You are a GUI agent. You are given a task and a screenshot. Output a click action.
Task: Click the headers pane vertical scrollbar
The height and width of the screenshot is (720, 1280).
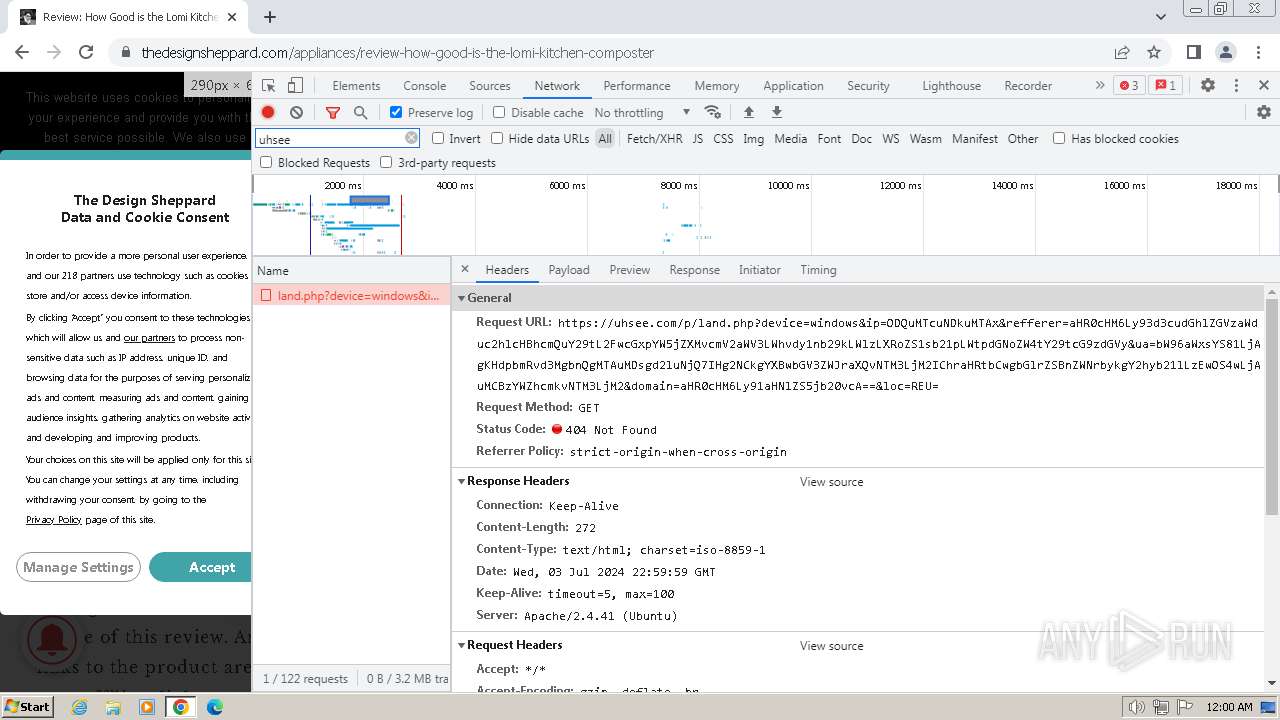pyautogui.click(x=1272, y=405)
